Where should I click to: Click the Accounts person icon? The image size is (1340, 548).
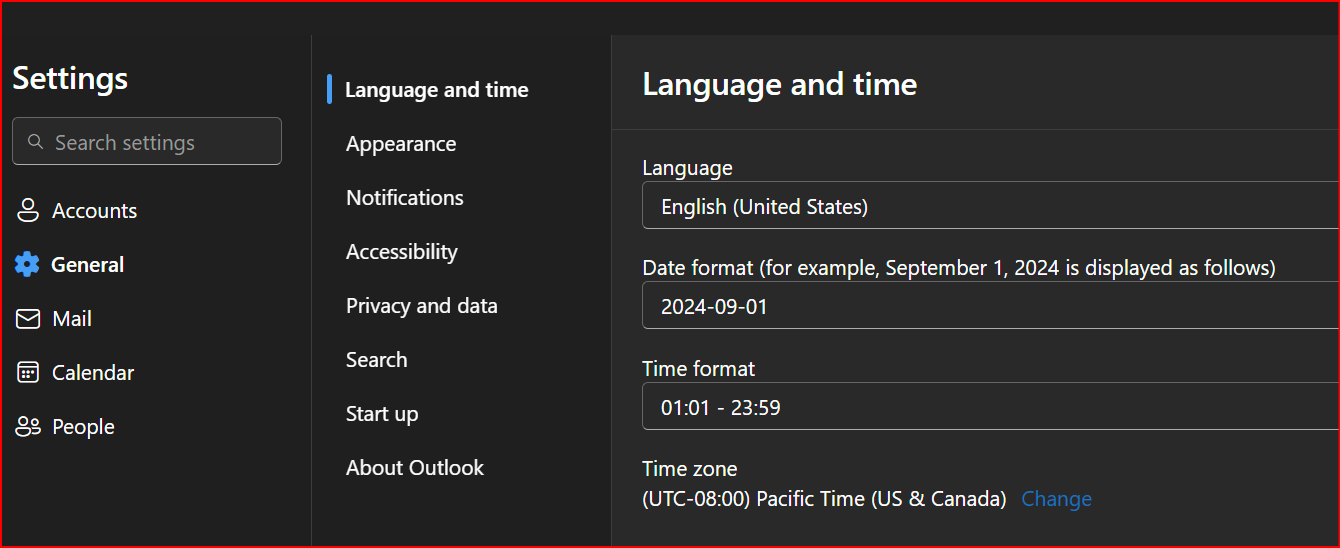tap(27, 211)
